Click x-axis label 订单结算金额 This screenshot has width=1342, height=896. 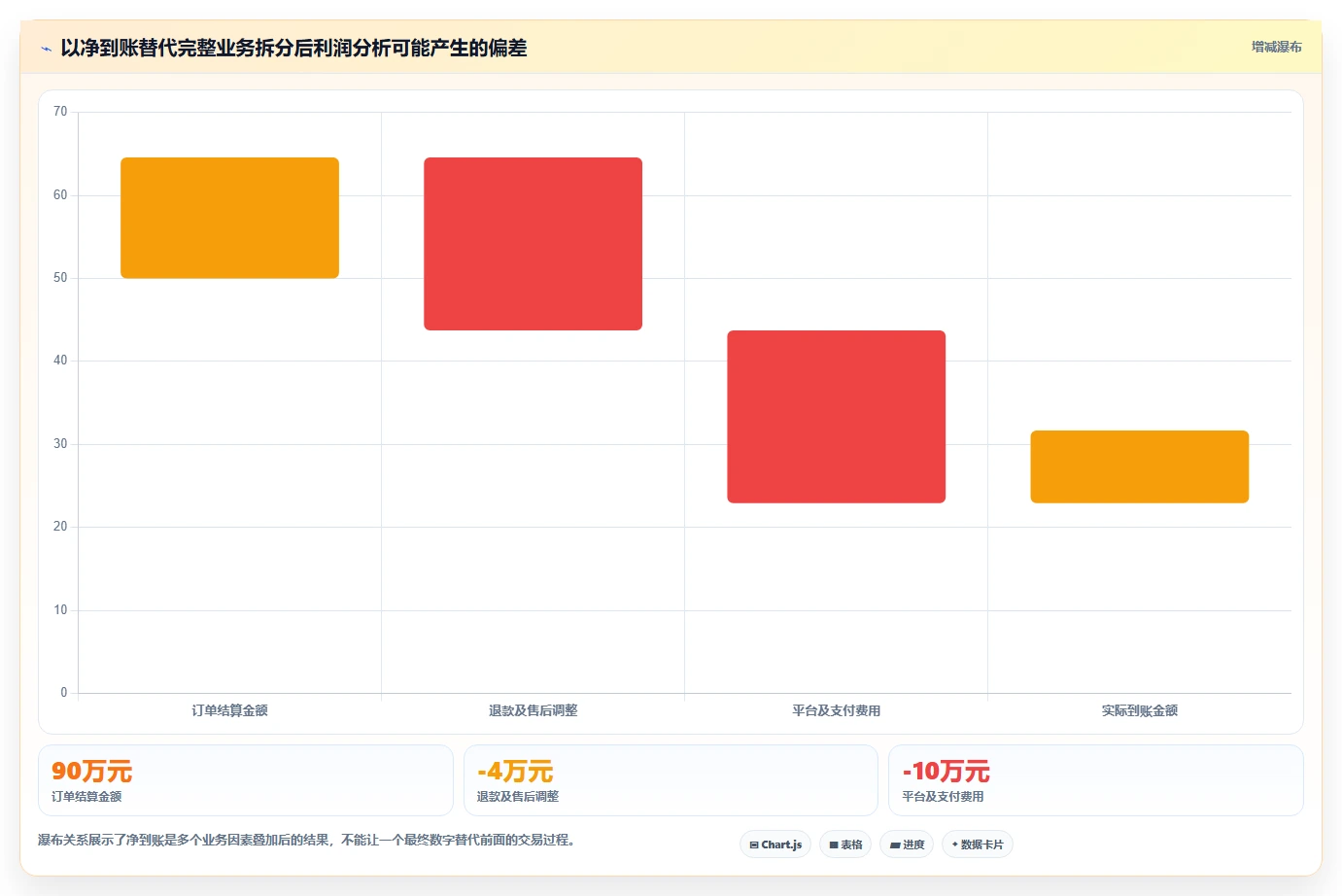pyautogui.click(x=229, y=710)
